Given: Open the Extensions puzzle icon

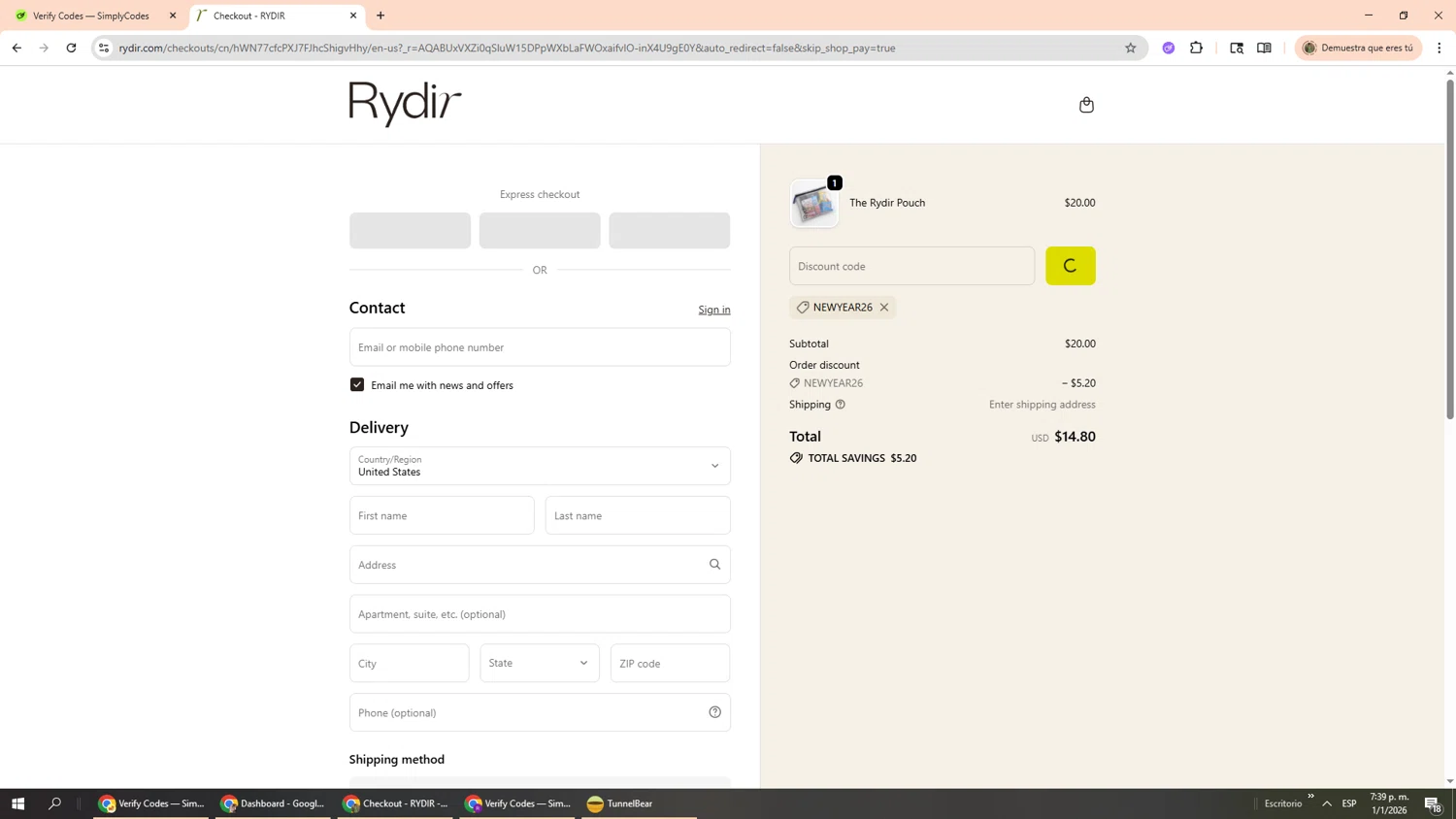Looking at the screenshot, I should tap(1196, 48).
